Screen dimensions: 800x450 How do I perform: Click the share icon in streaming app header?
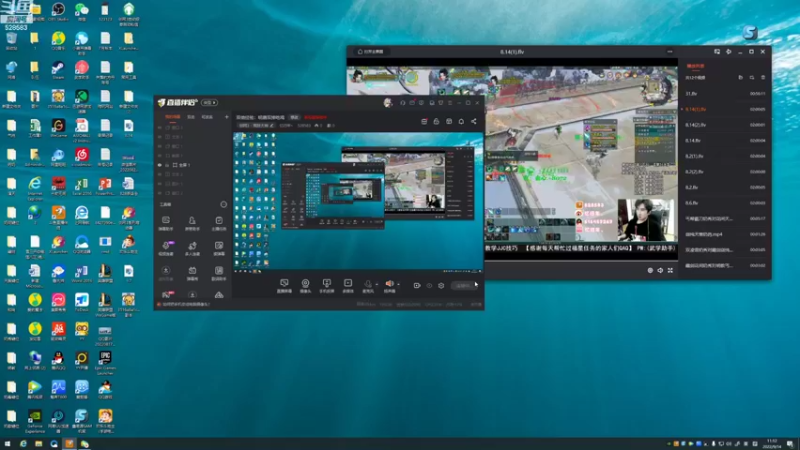coord(473,121)
